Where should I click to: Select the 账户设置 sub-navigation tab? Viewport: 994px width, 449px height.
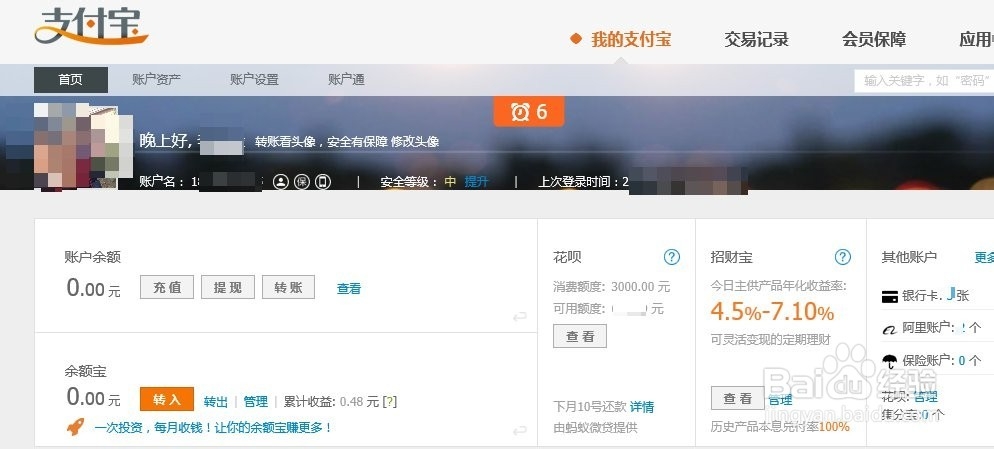[x=254, y=80]
